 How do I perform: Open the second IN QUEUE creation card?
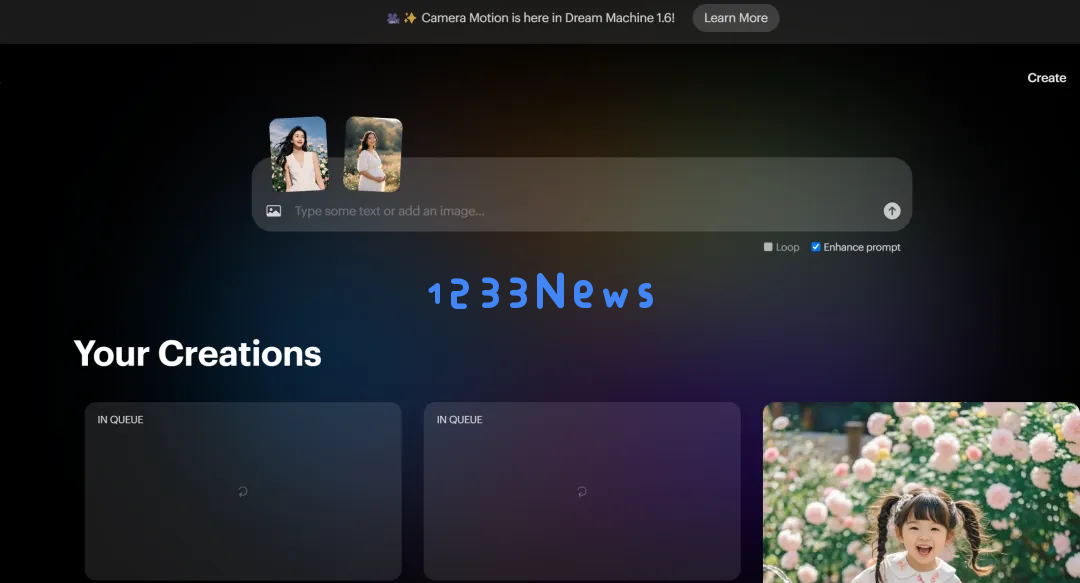click(582, 491)
